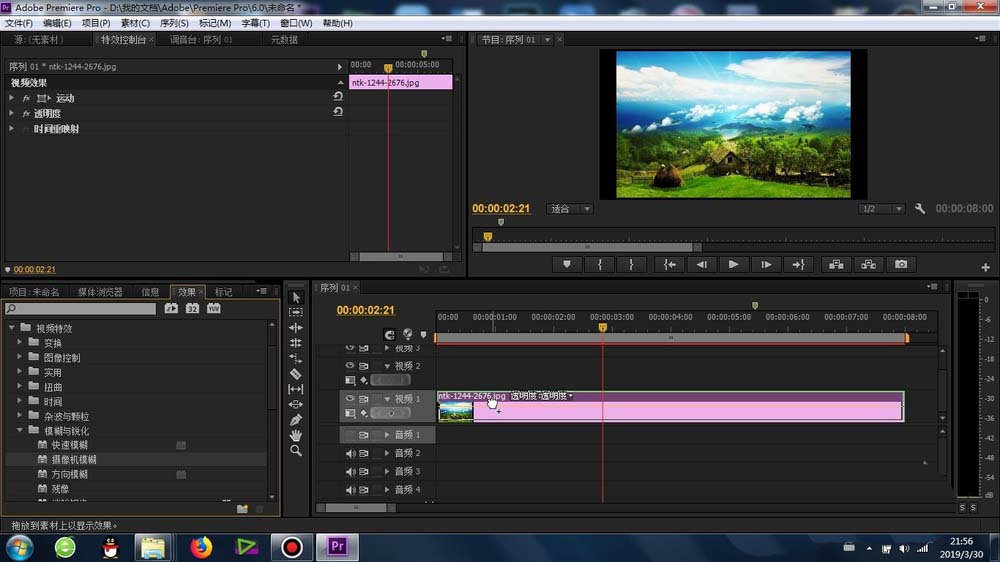Select the Zoom magnifier tool

[x=296, y=451]
